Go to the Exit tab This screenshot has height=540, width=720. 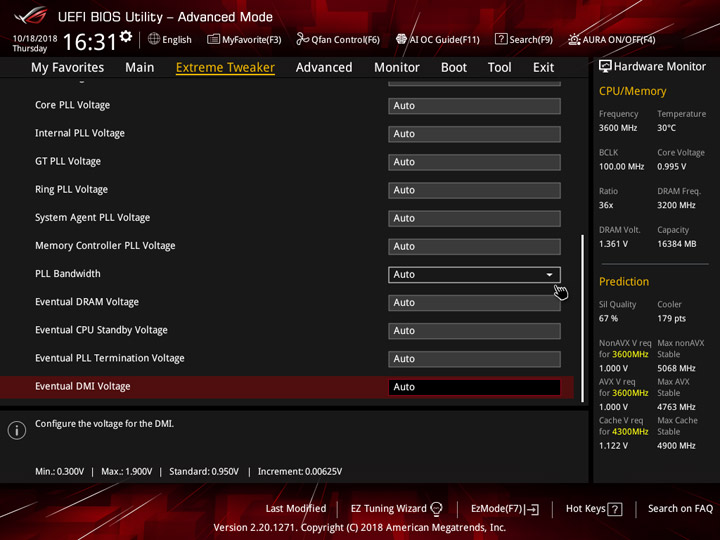pos(543,68)
